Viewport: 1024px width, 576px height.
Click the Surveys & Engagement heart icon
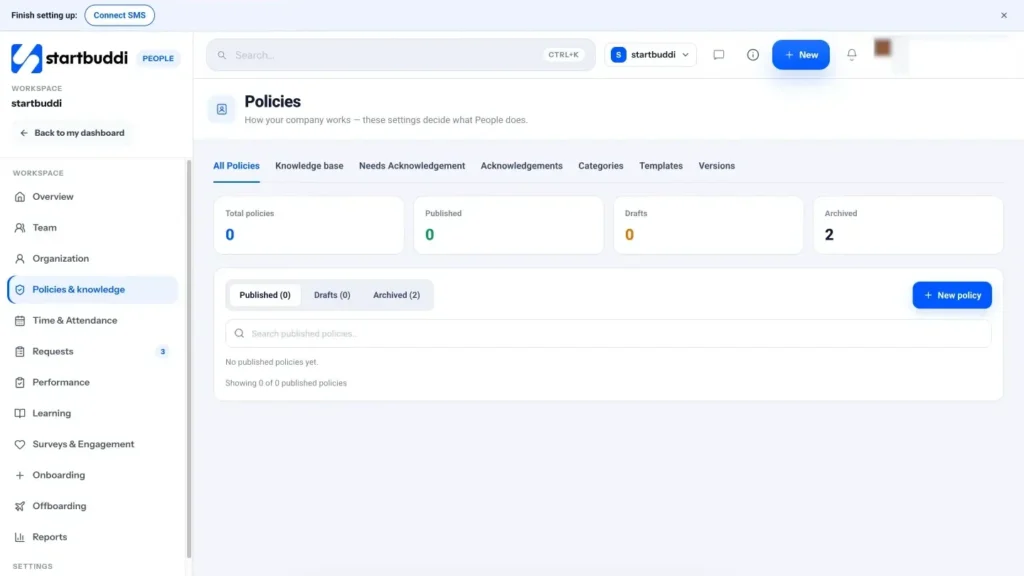(20, 444)
